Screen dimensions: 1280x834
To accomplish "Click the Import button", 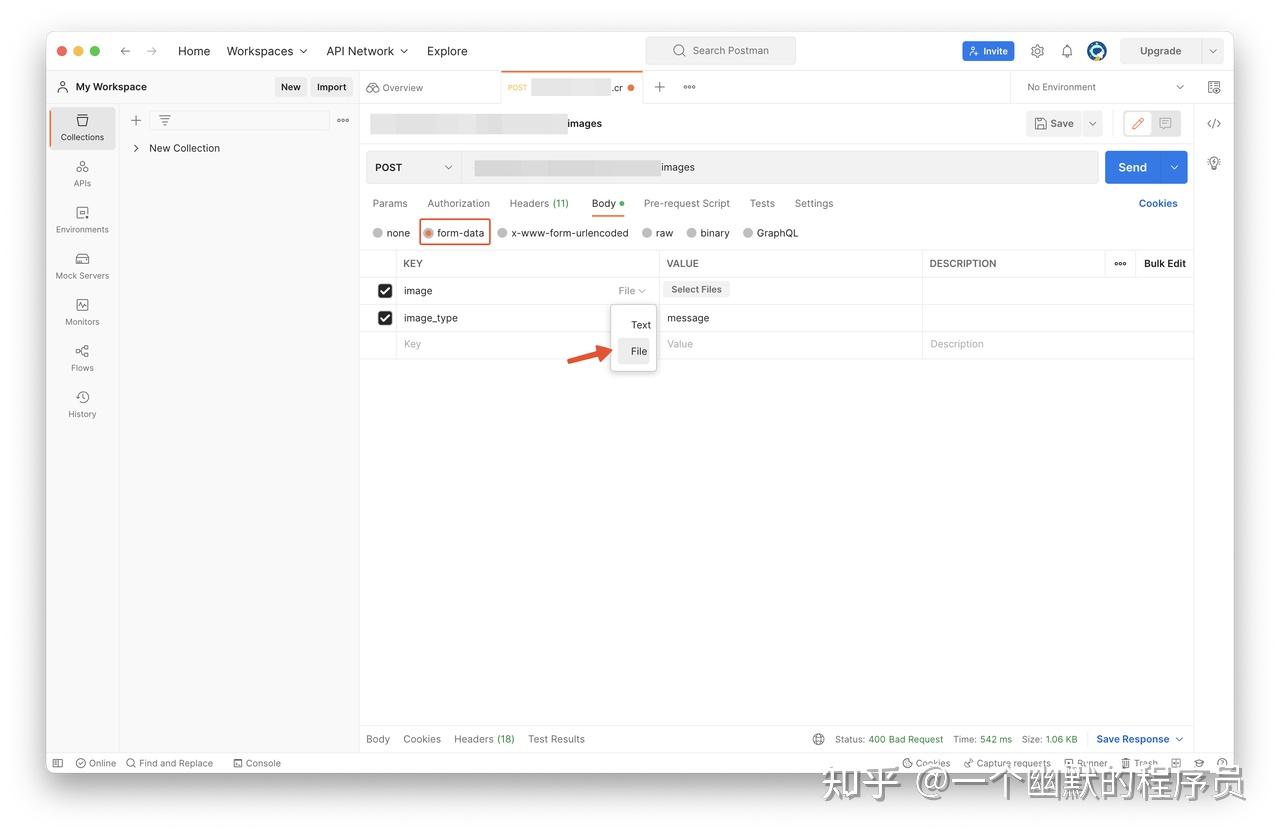I will [x=332, y=87].
